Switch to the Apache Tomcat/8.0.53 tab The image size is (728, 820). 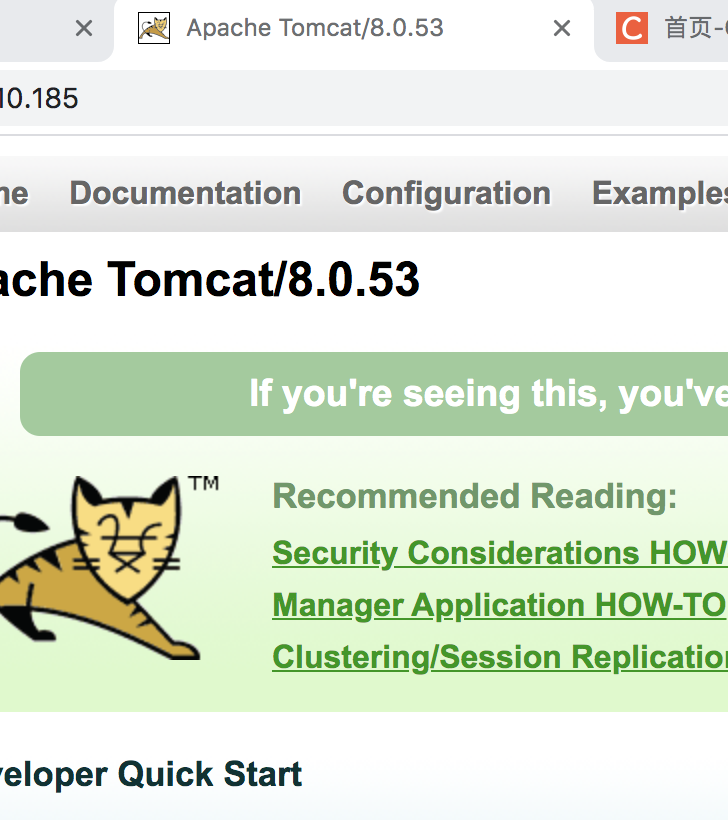354,30
